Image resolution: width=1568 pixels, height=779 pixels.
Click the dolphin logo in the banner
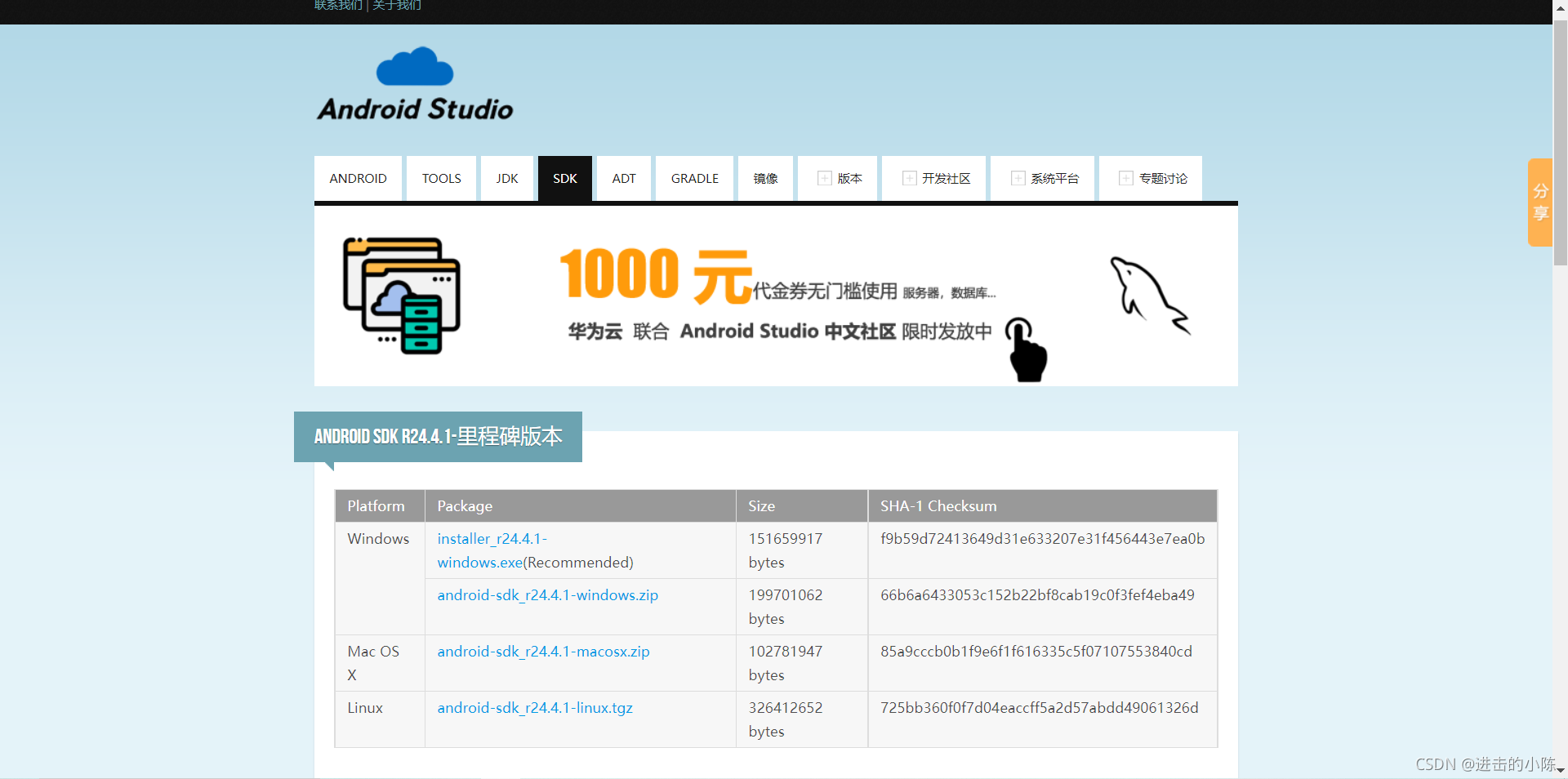[1150, 296]
